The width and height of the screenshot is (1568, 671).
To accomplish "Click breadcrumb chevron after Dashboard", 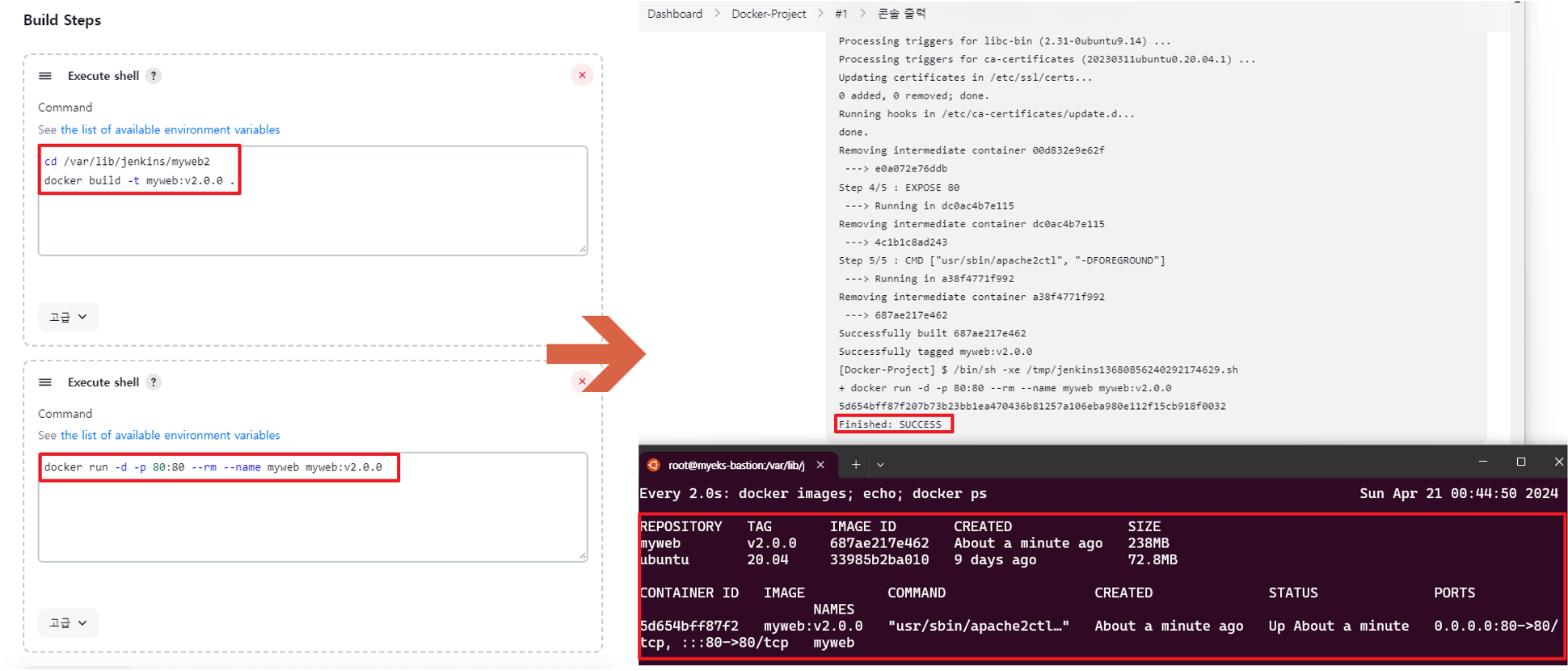I will tap(717, 14).
